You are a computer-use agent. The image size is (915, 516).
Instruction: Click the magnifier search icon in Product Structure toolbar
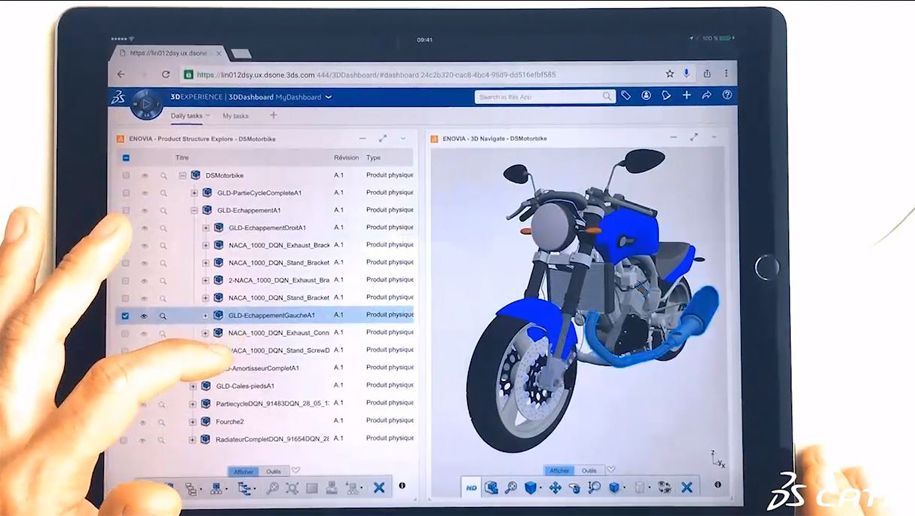click(x=272, y=488)
